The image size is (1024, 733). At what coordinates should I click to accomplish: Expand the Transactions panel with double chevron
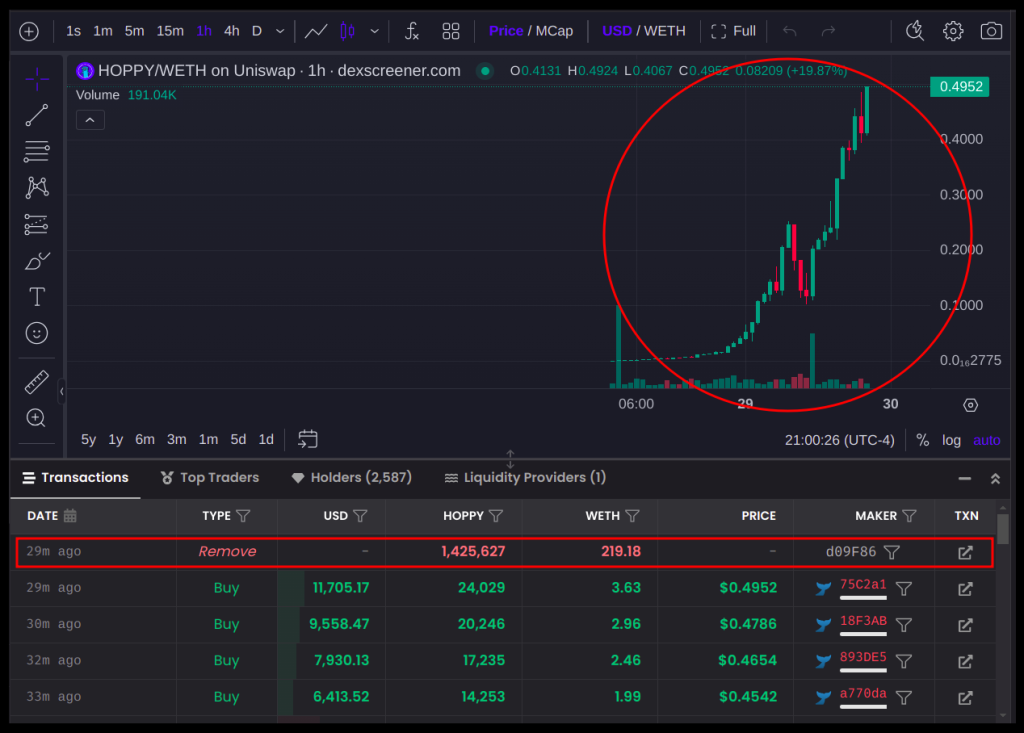pos(995,478)
